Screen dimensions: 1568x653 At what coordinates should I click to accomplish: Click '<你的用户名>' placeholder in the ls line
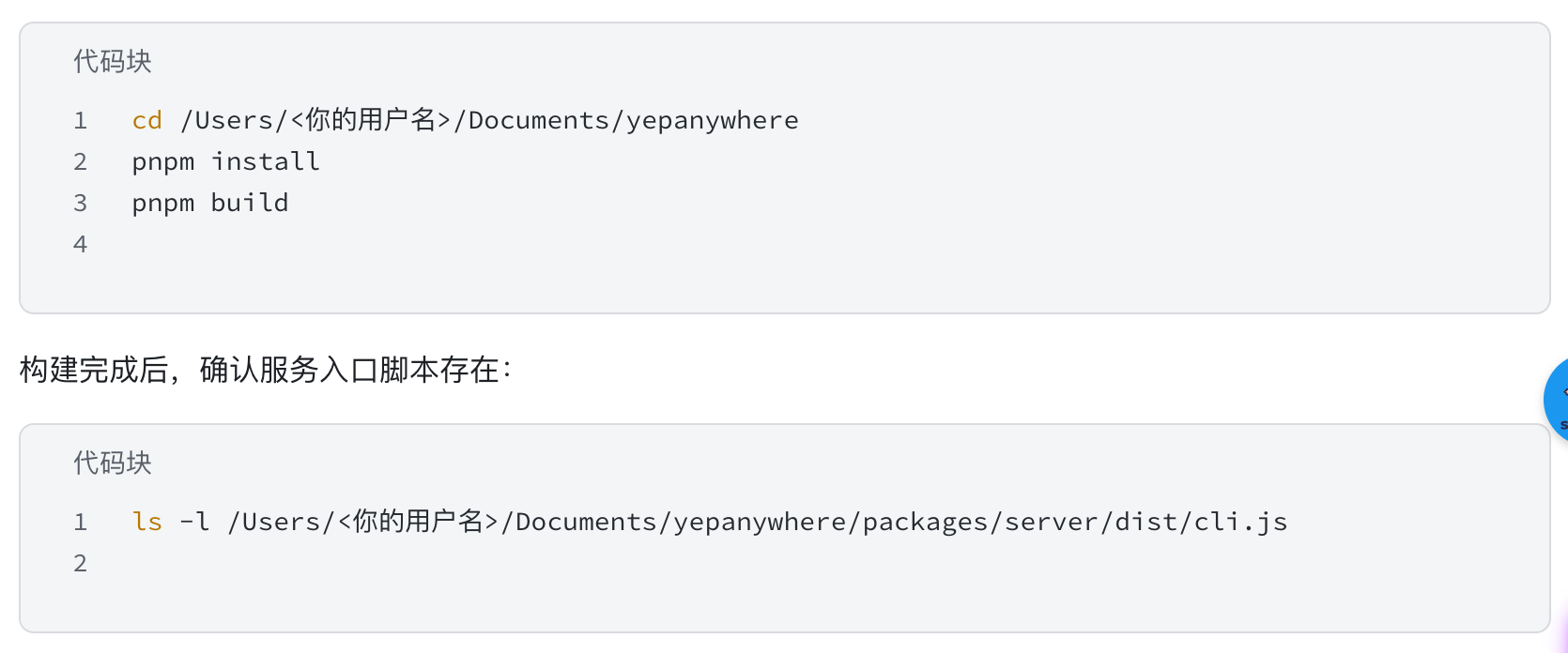tap(418, 522)
